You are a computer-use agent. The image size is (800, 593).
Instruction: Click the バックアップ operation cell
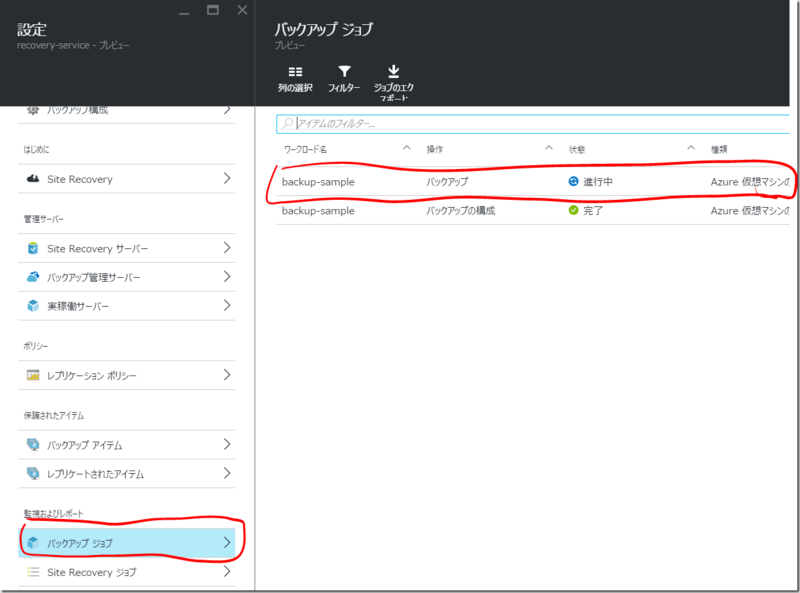point(447,182)
